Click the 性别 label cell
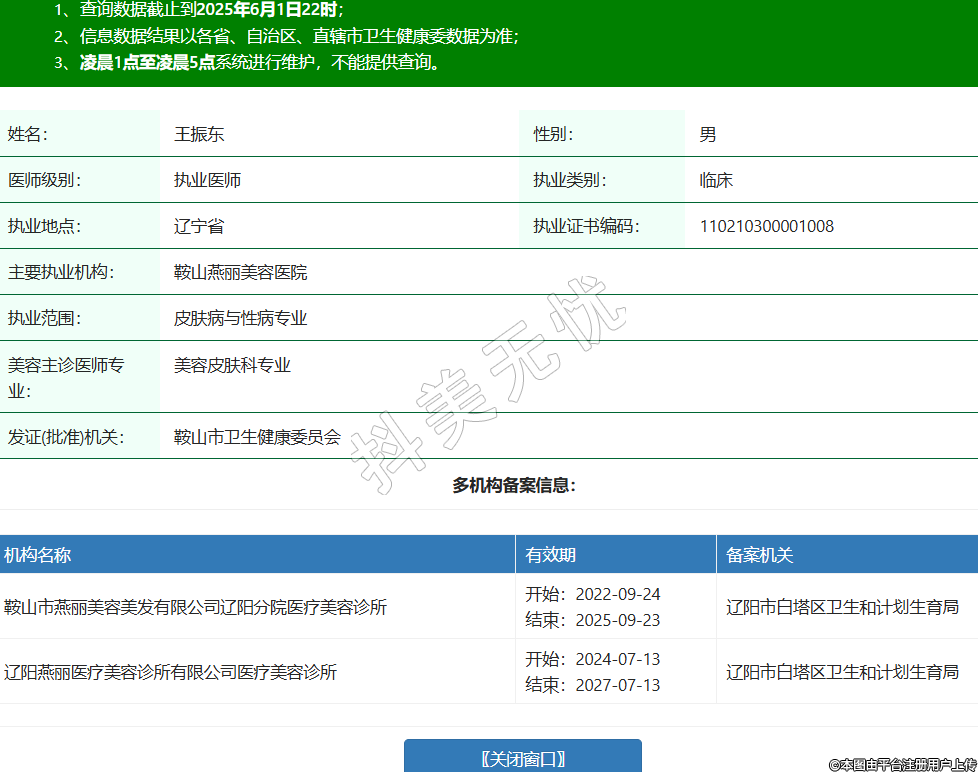This screenshot has height=772, width=978. [x=553, y=134]
